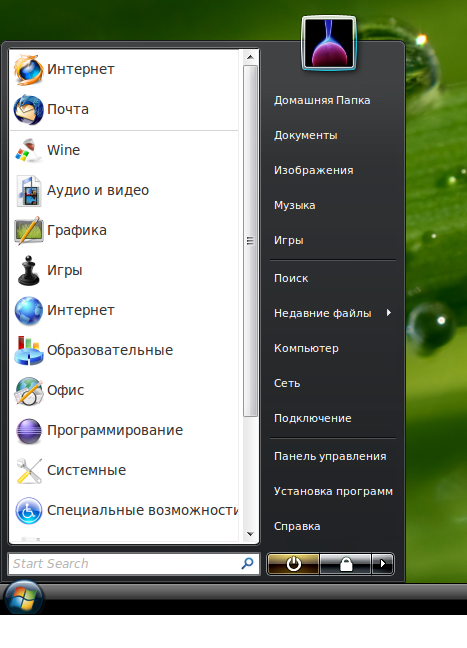467x648 pixels.
Task: Click the scrollbar down arrow
Action: pos(250,534)
